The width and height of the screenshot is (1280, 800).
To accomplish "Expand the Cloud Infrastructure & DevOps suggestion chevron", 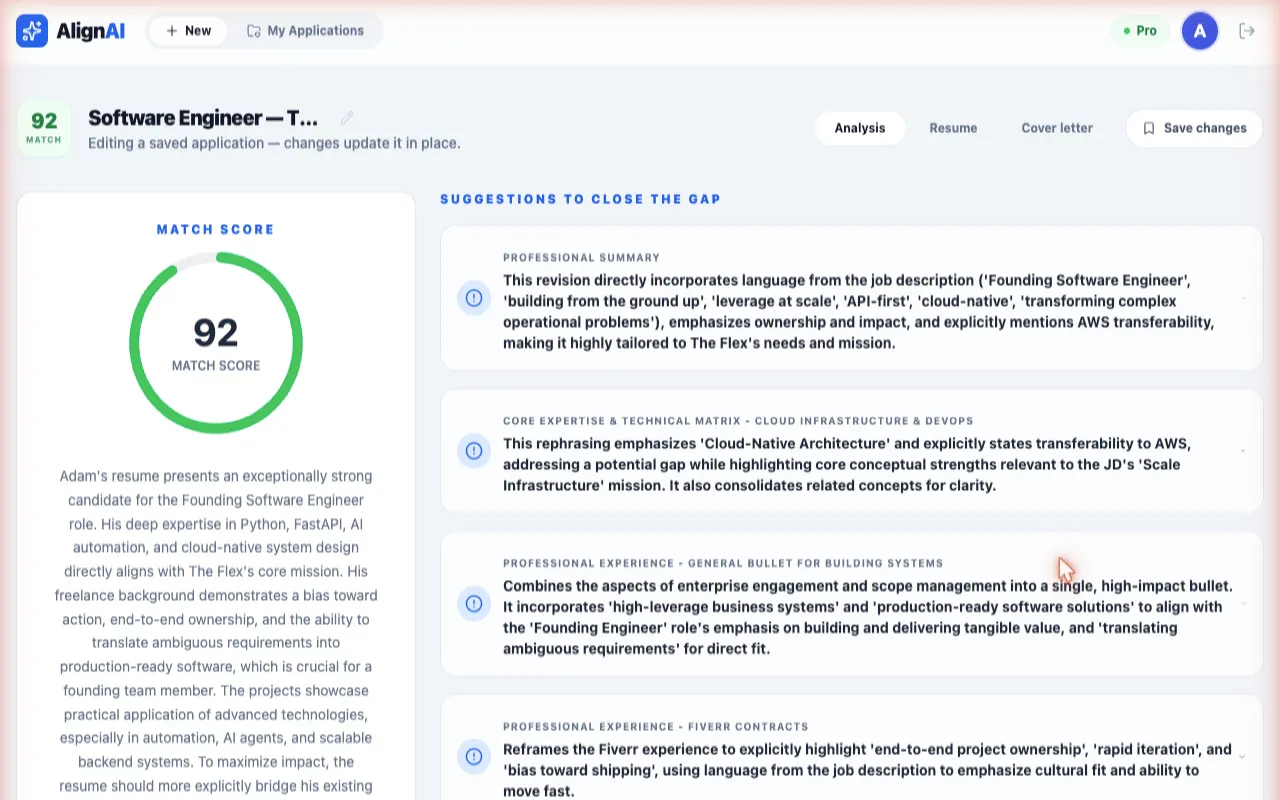I will point(1243,451).
